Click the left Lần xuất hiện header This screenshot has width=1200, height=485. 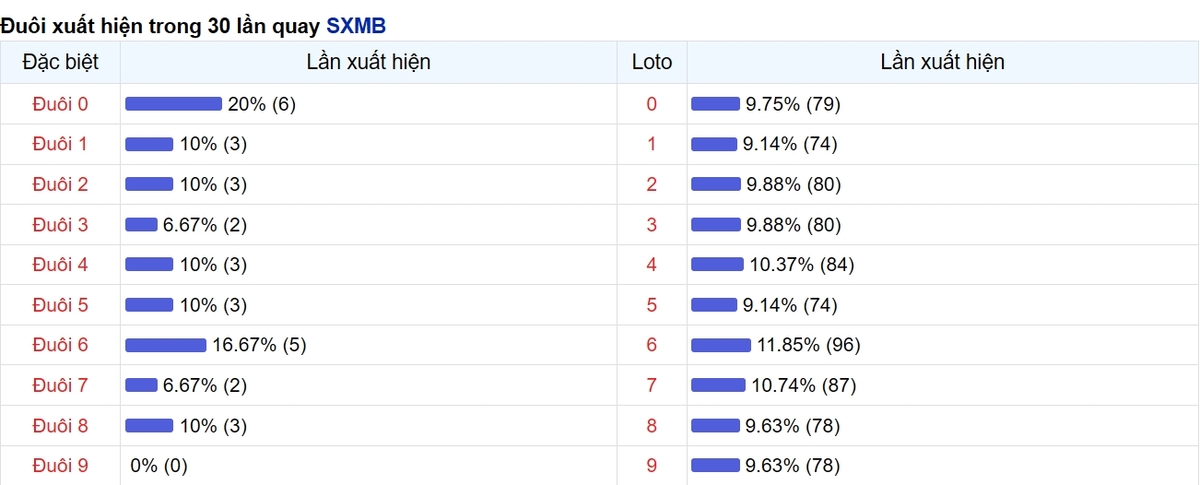368,62
